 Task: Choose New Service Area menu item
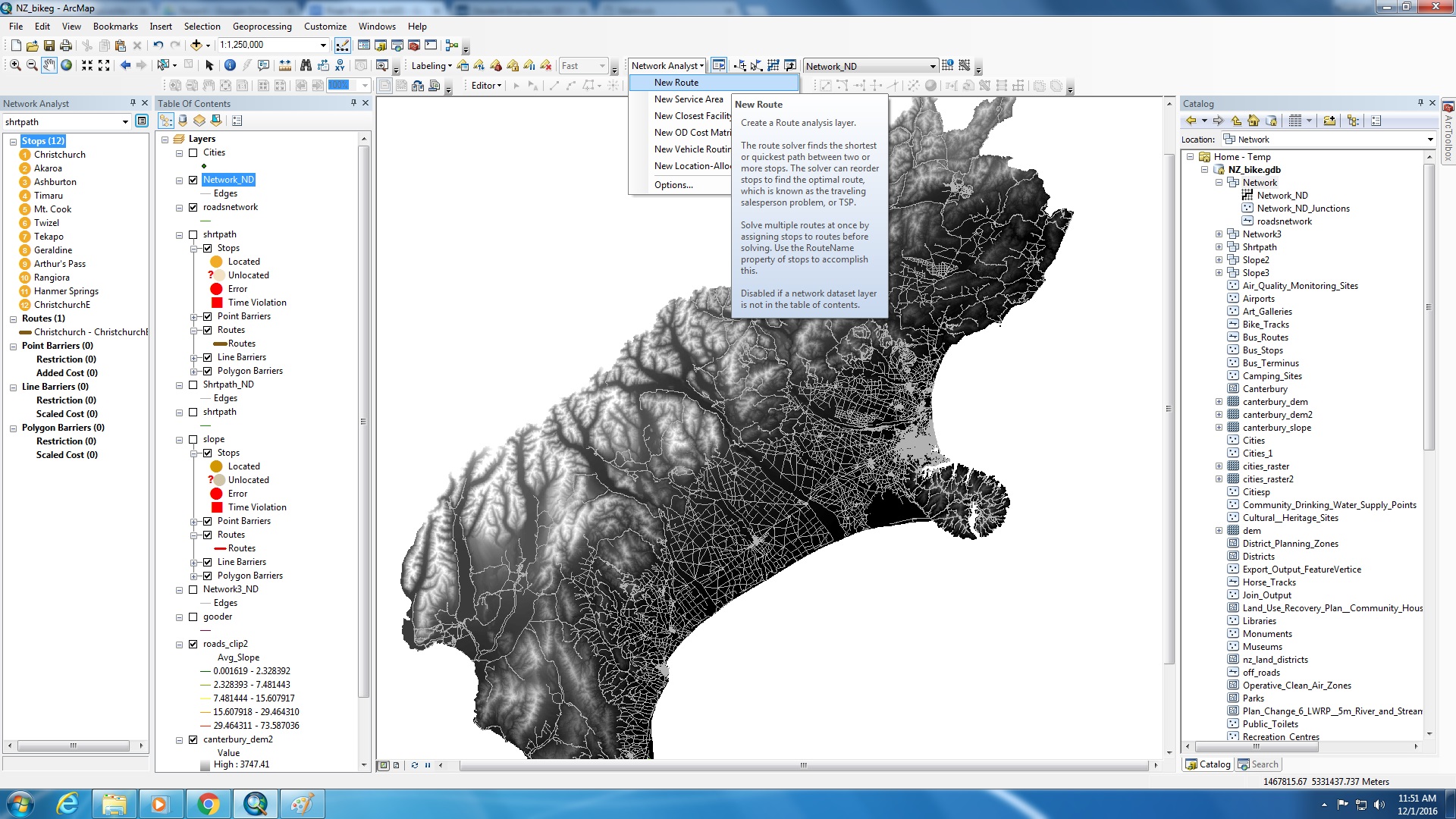pos(689,99)
